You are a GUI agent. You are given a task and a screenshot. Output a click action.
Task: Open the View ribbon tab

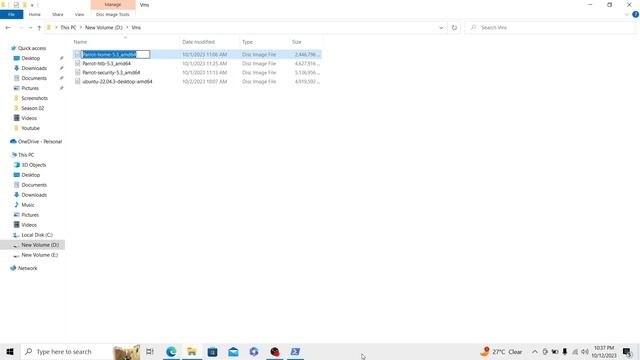click(x=79, y=14)
